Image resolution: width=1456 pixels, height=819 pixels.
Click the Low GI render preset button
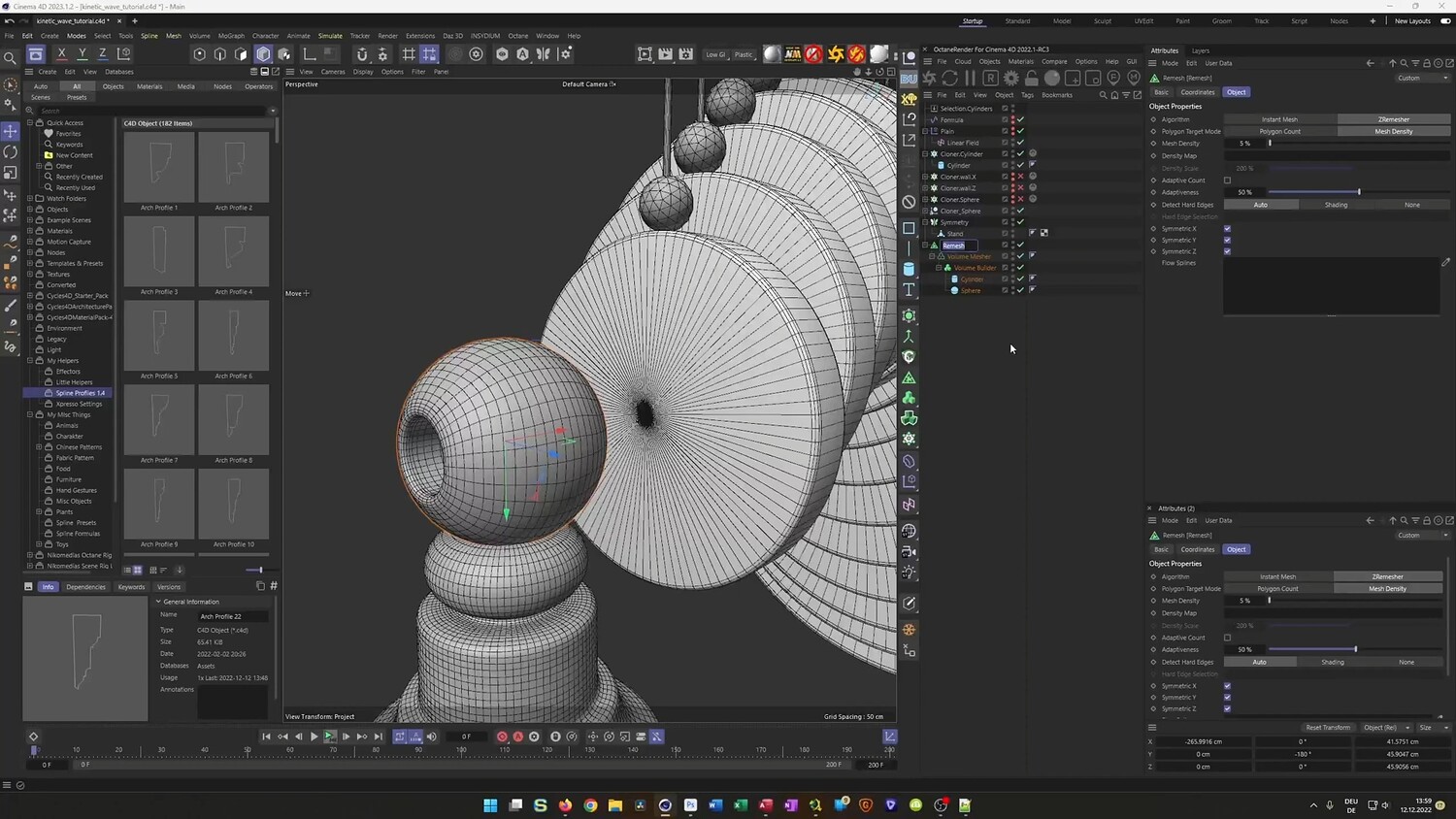click(x=715, y=54)
